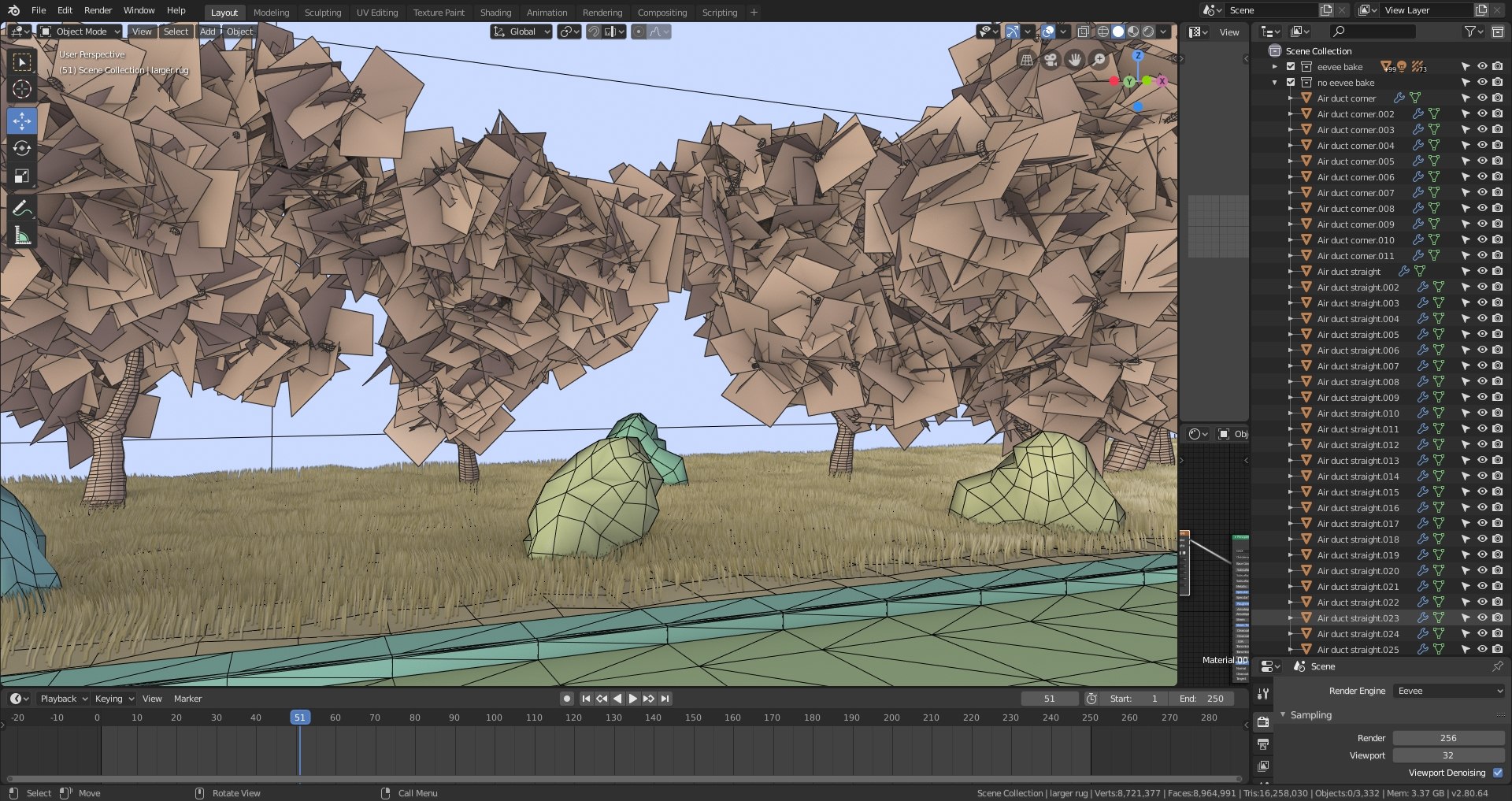
Task: Pick the Measure ruler tool
Action: point(22,235)
